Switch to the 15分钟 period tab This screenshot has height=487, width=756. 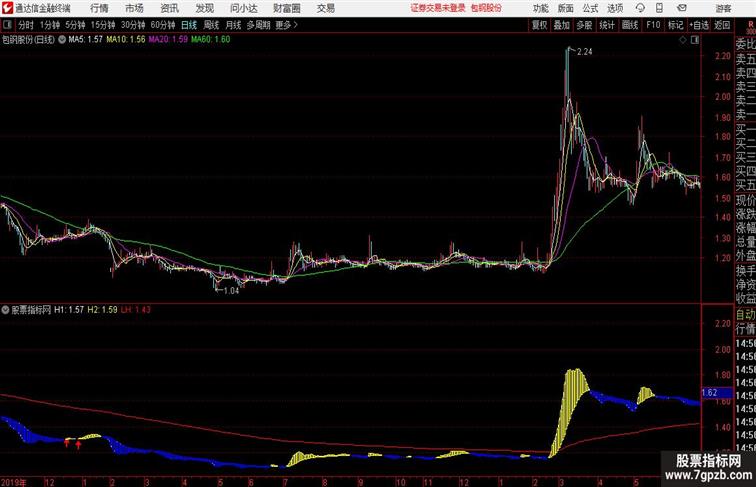tap(103, 25)
